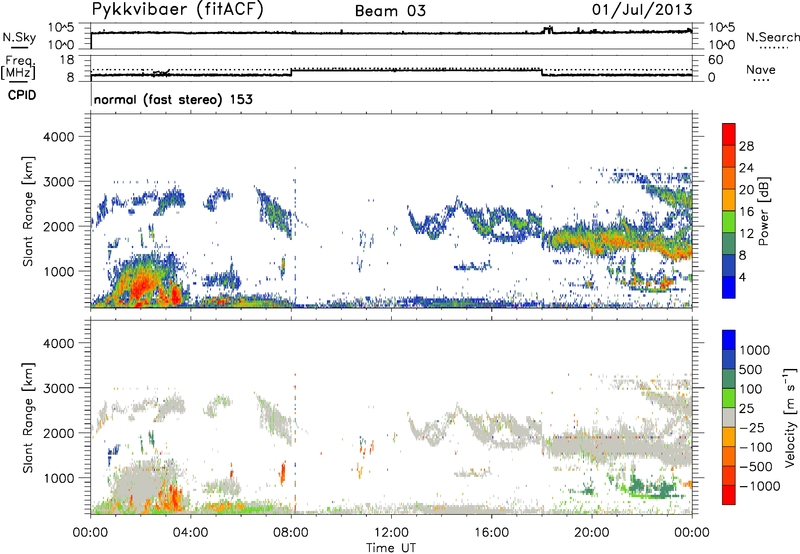Image resolution: width=800 pixels, height=554 pixels.
Task: Click the 'Freq. [MHz]' label
Action: pos(19,68)
